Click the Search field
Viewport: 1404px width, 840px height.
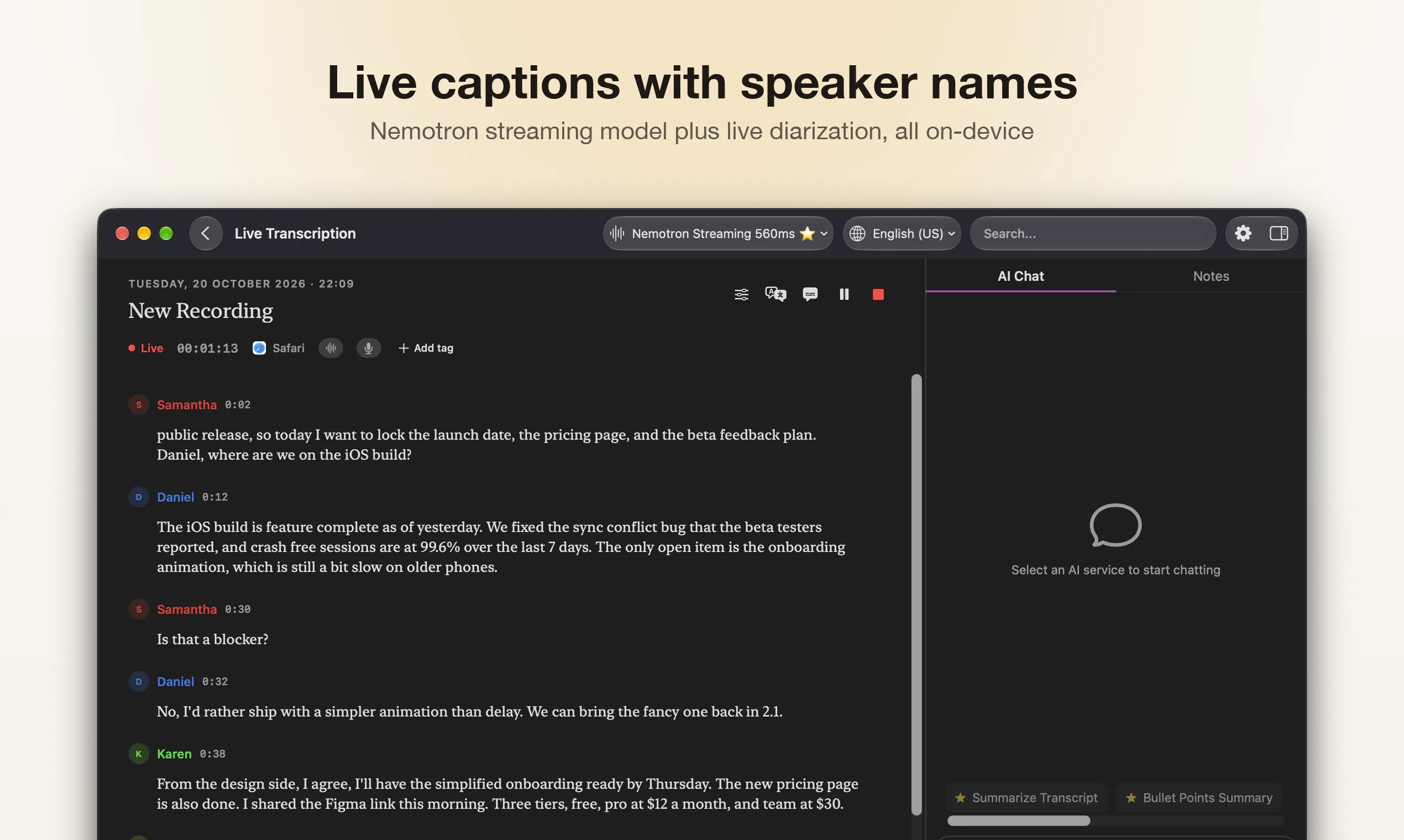[1093, 233]
